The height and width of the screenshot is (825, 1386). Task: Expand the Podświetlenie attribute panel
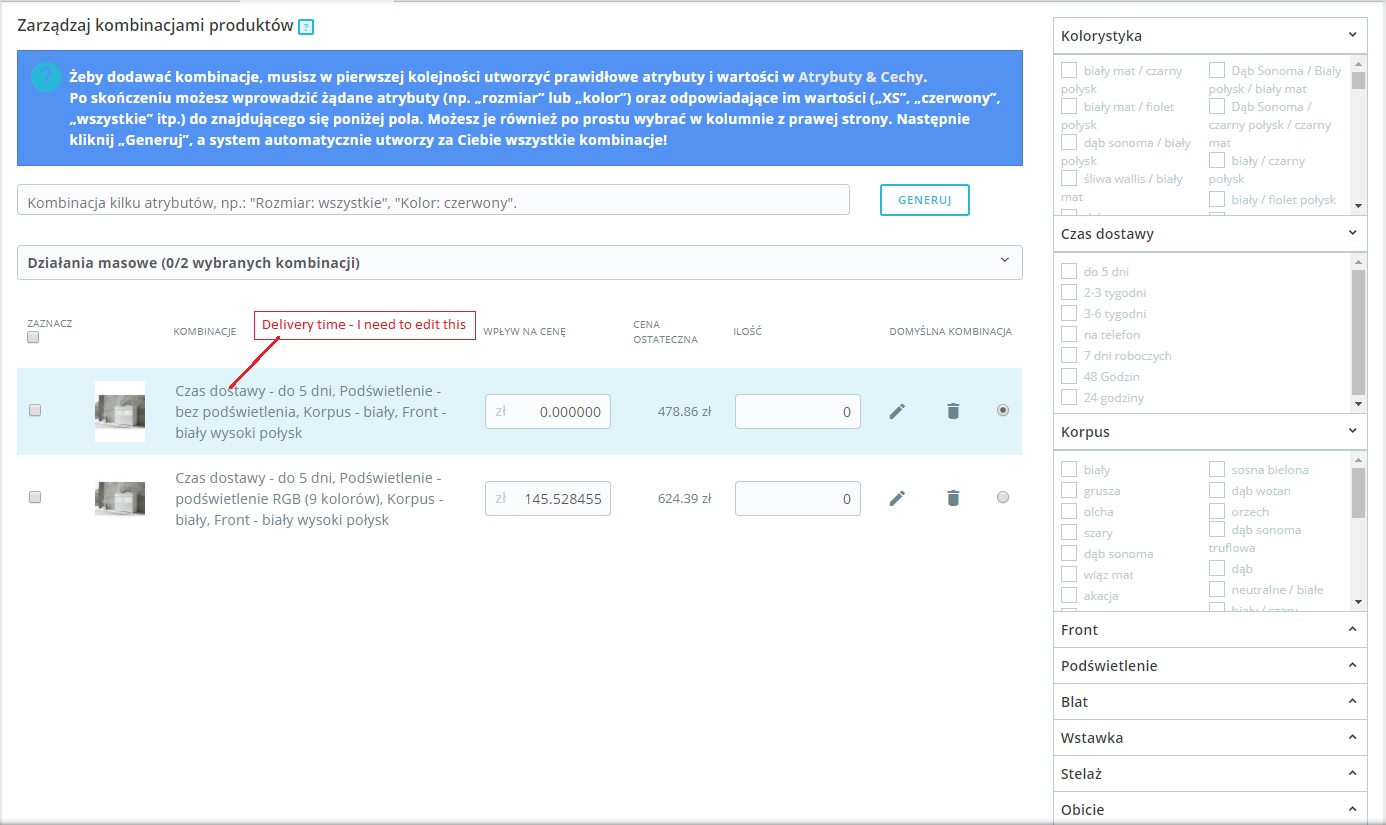[1210, 666]
